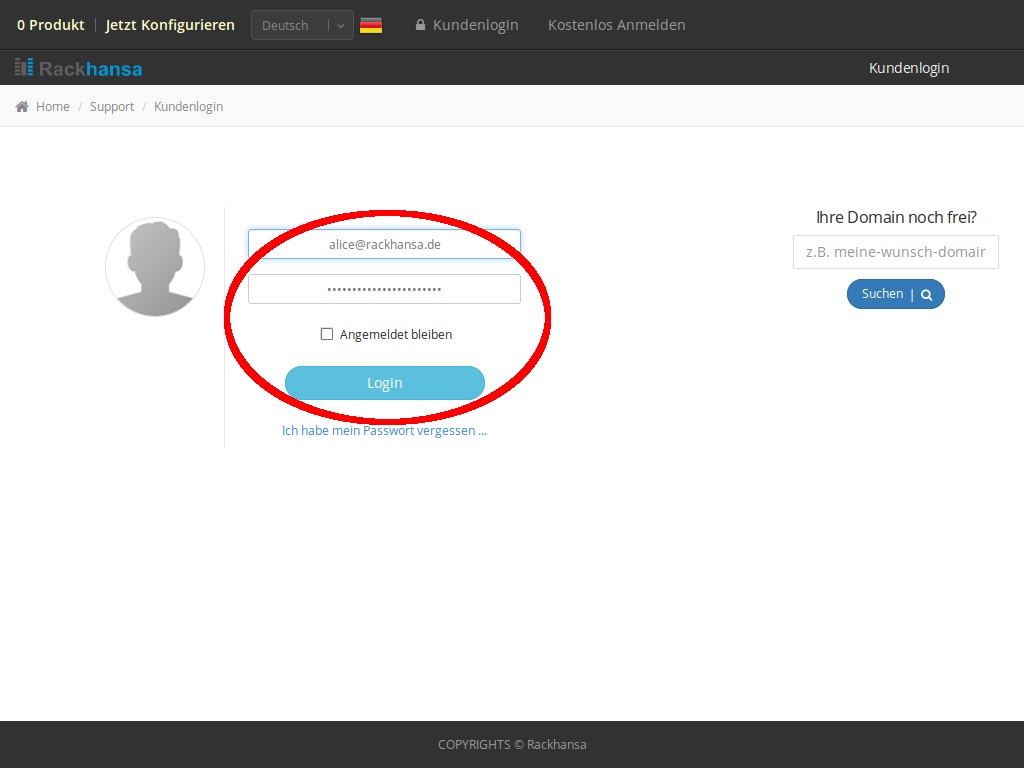Image resolution: width=1024 pixels, height=768 pixels.
Task: Focus the email field with alice@rackhansa.de
Action: click(384, 244)
